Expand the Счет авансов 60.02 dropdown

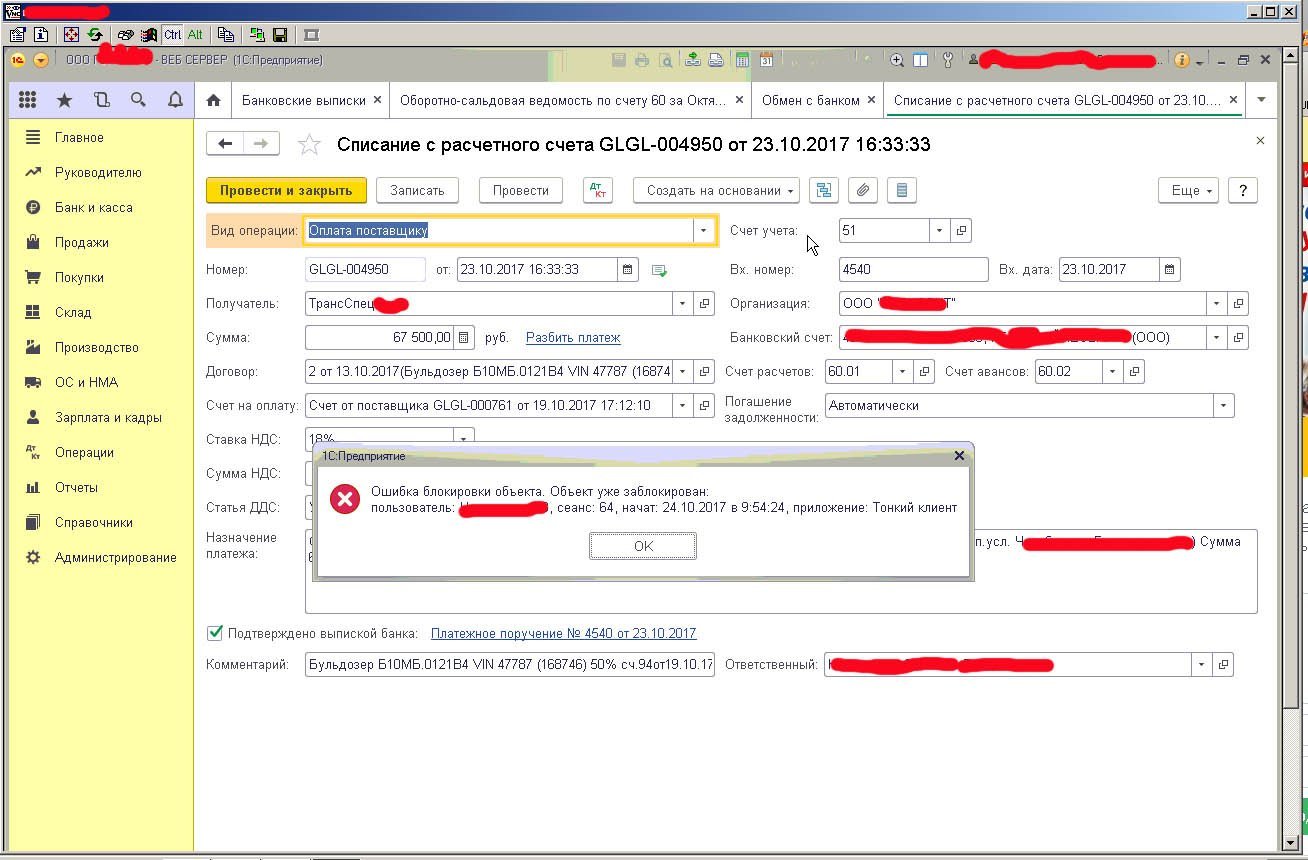coord(1112,371)
